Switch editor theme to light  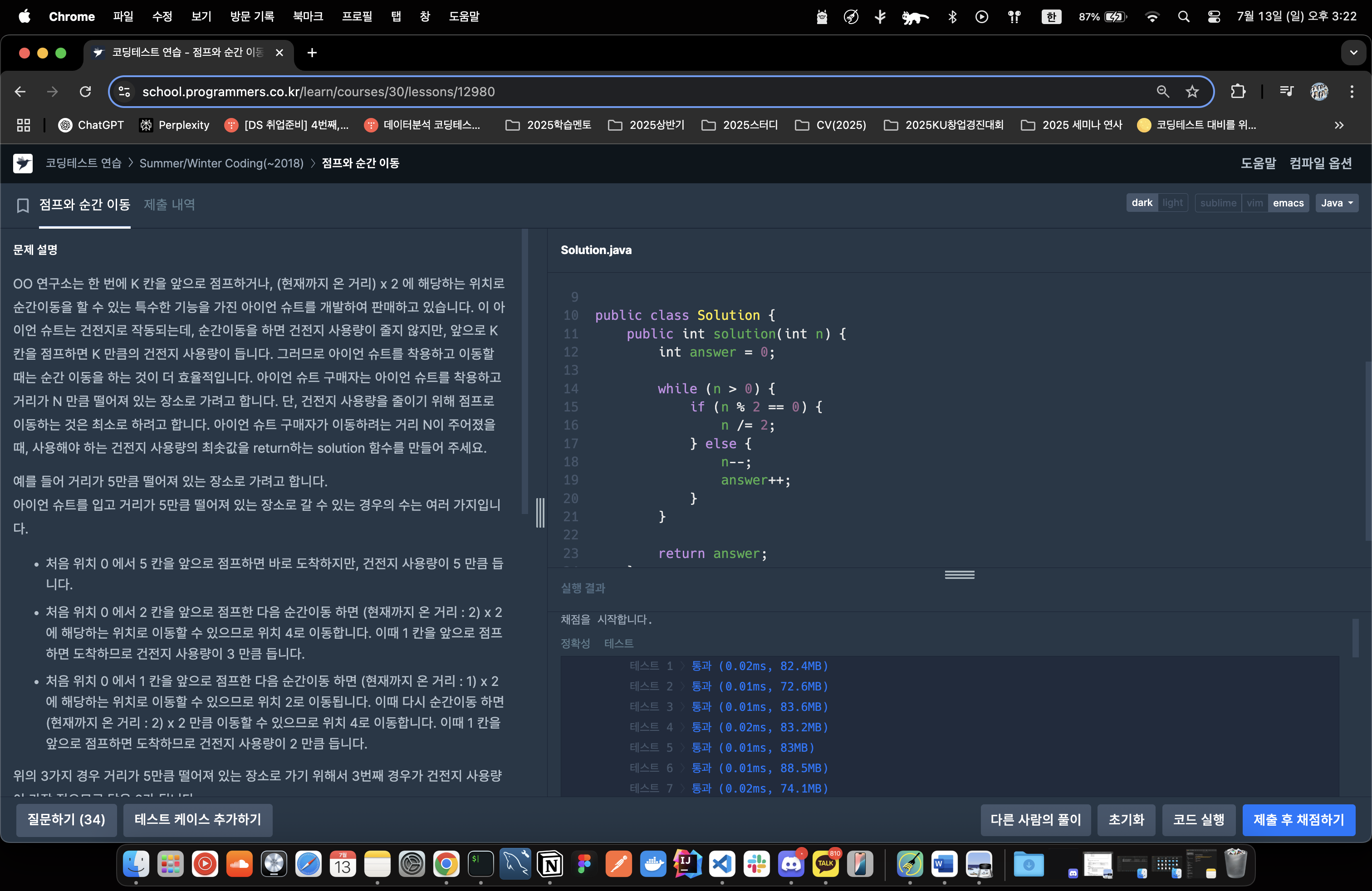point(1172,203)
